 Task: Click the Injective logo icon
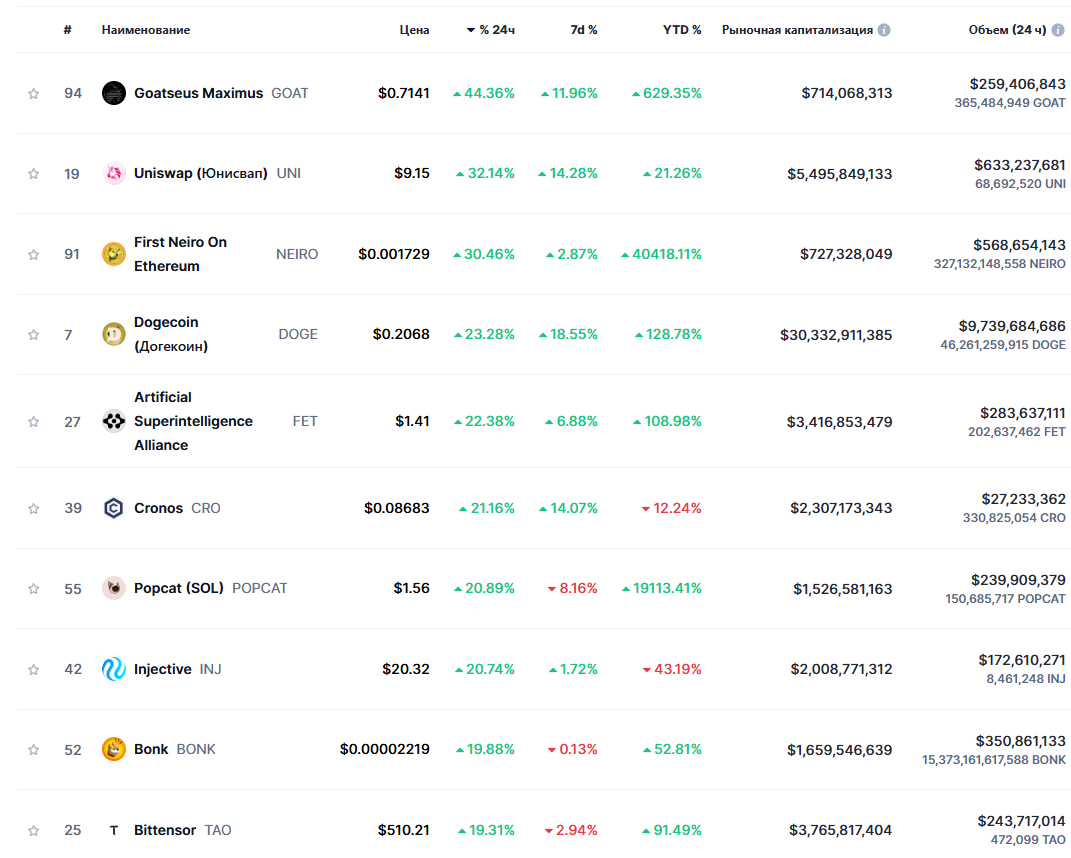(x=114, y=669)
